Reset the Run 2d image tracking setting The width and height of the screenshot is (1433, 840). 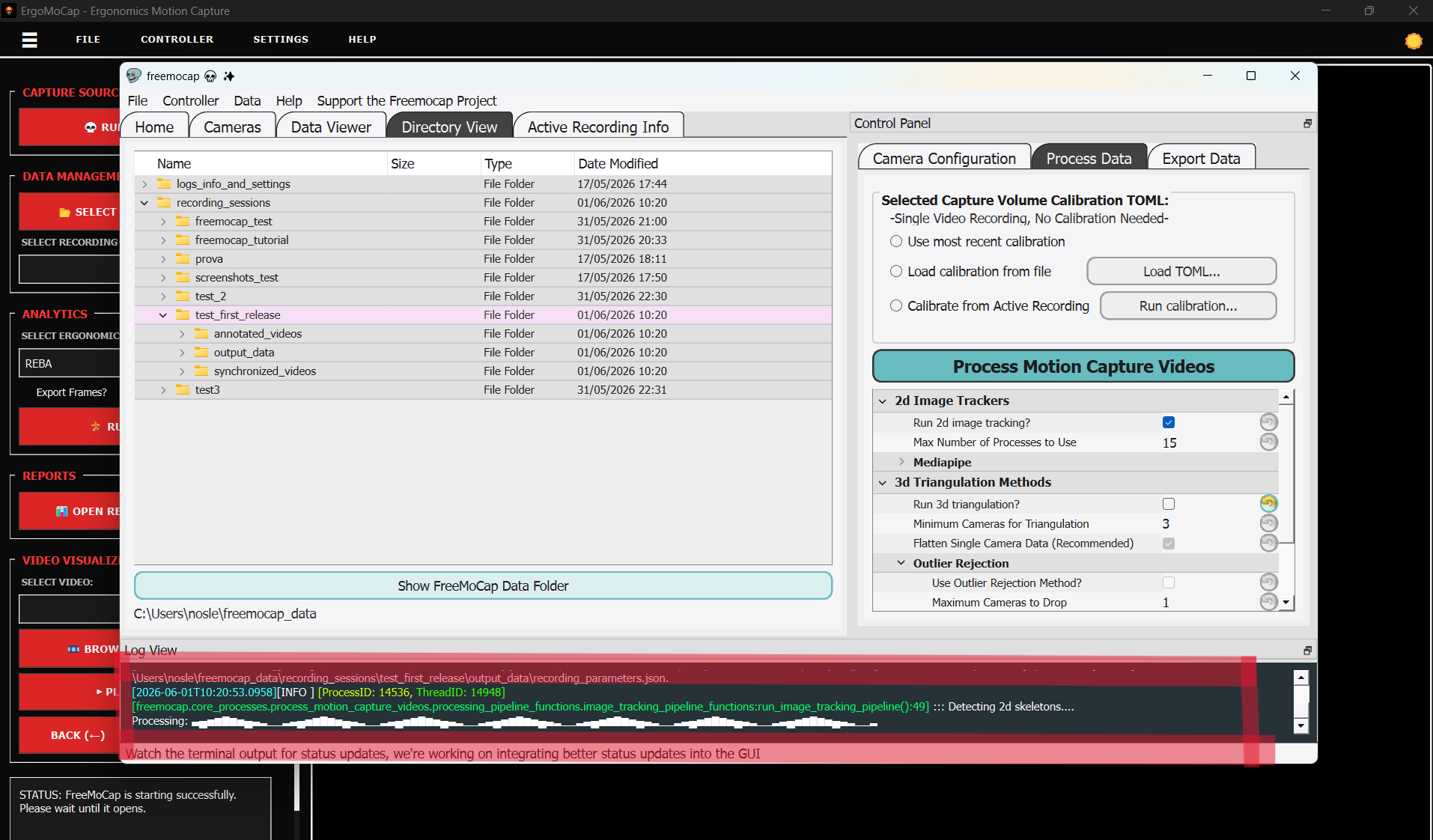pos(1268,422)
